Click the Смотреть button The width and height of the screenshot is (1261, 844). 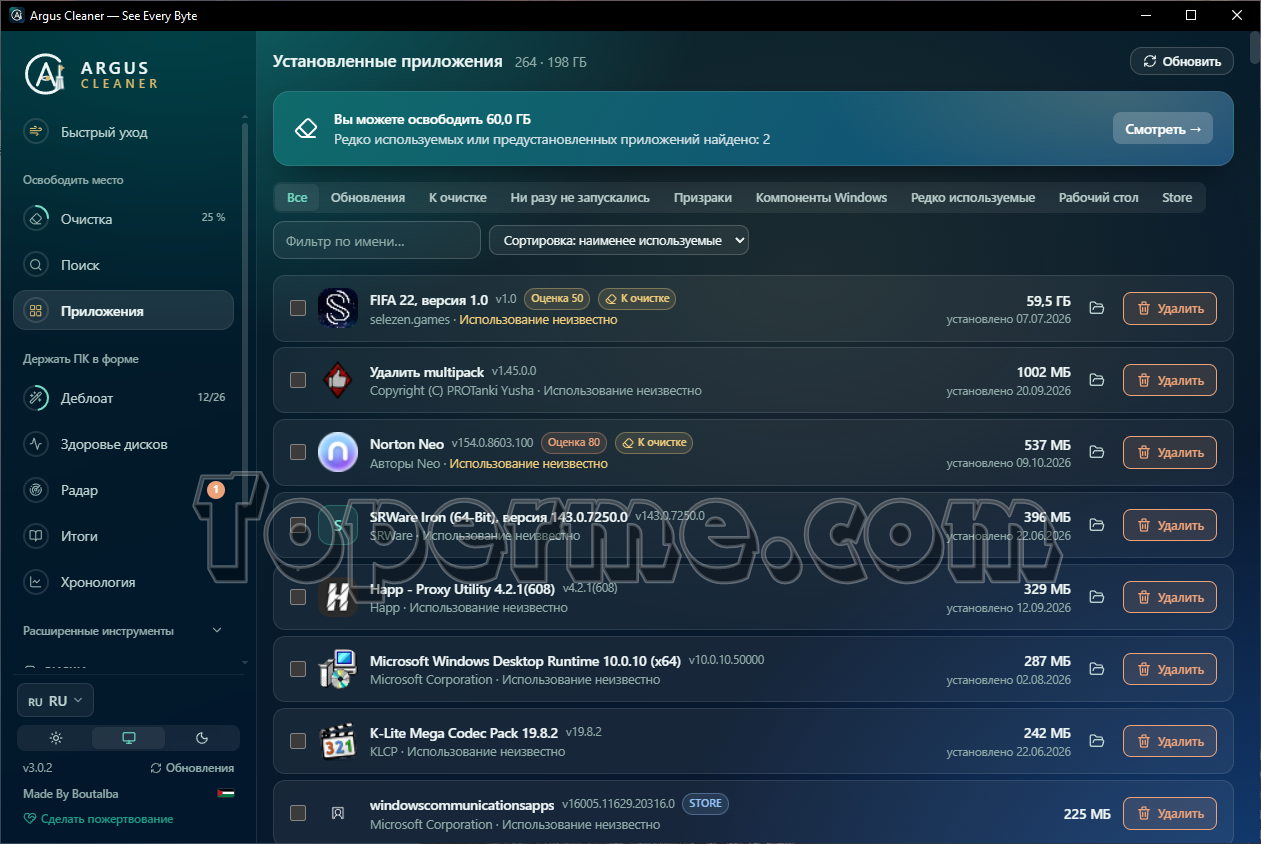pyautogui.click(x=1163, y=129)
